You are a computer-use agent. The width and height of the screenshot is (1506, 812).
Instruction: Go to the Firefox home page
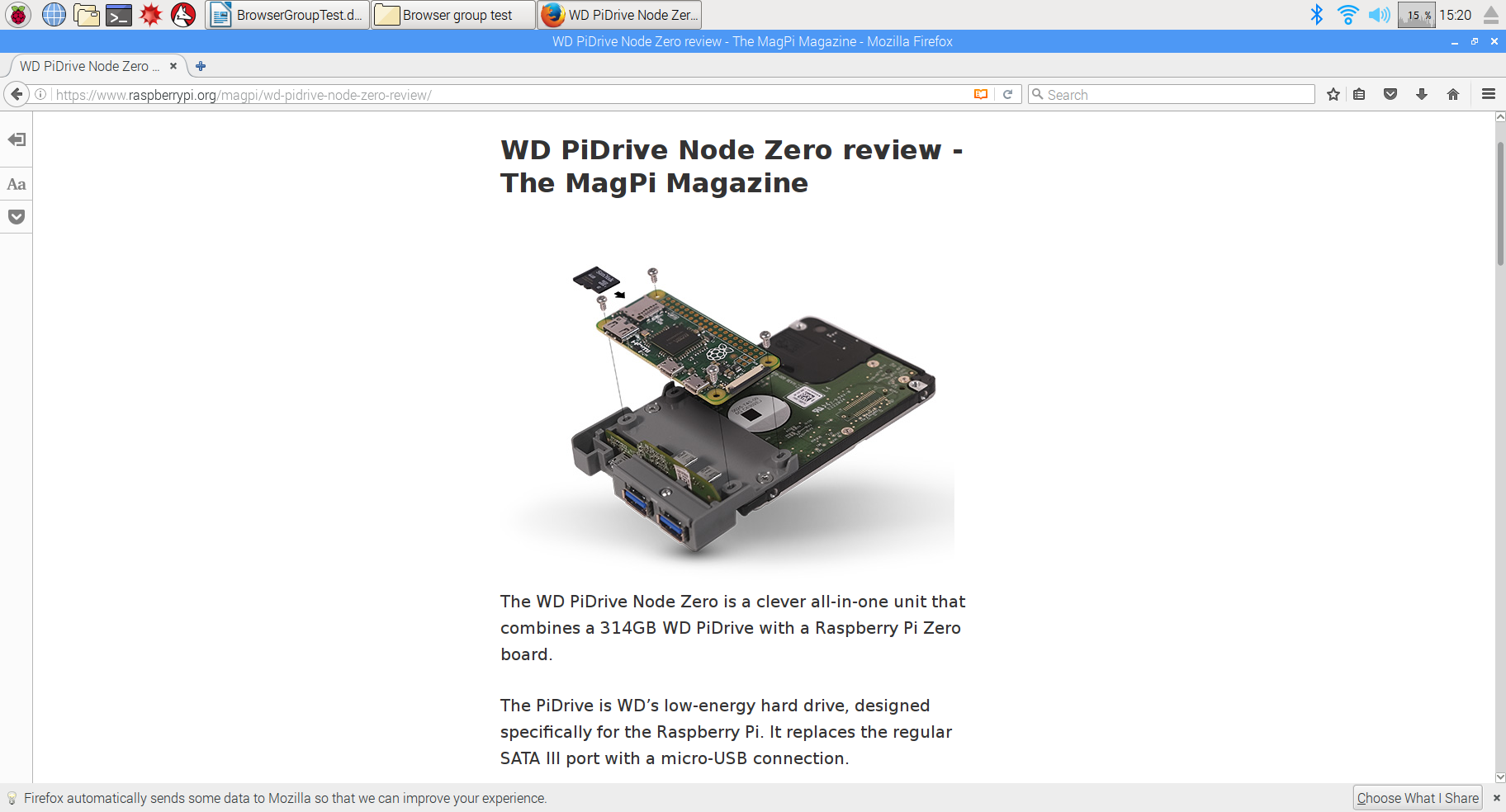tap(1453, 94)
